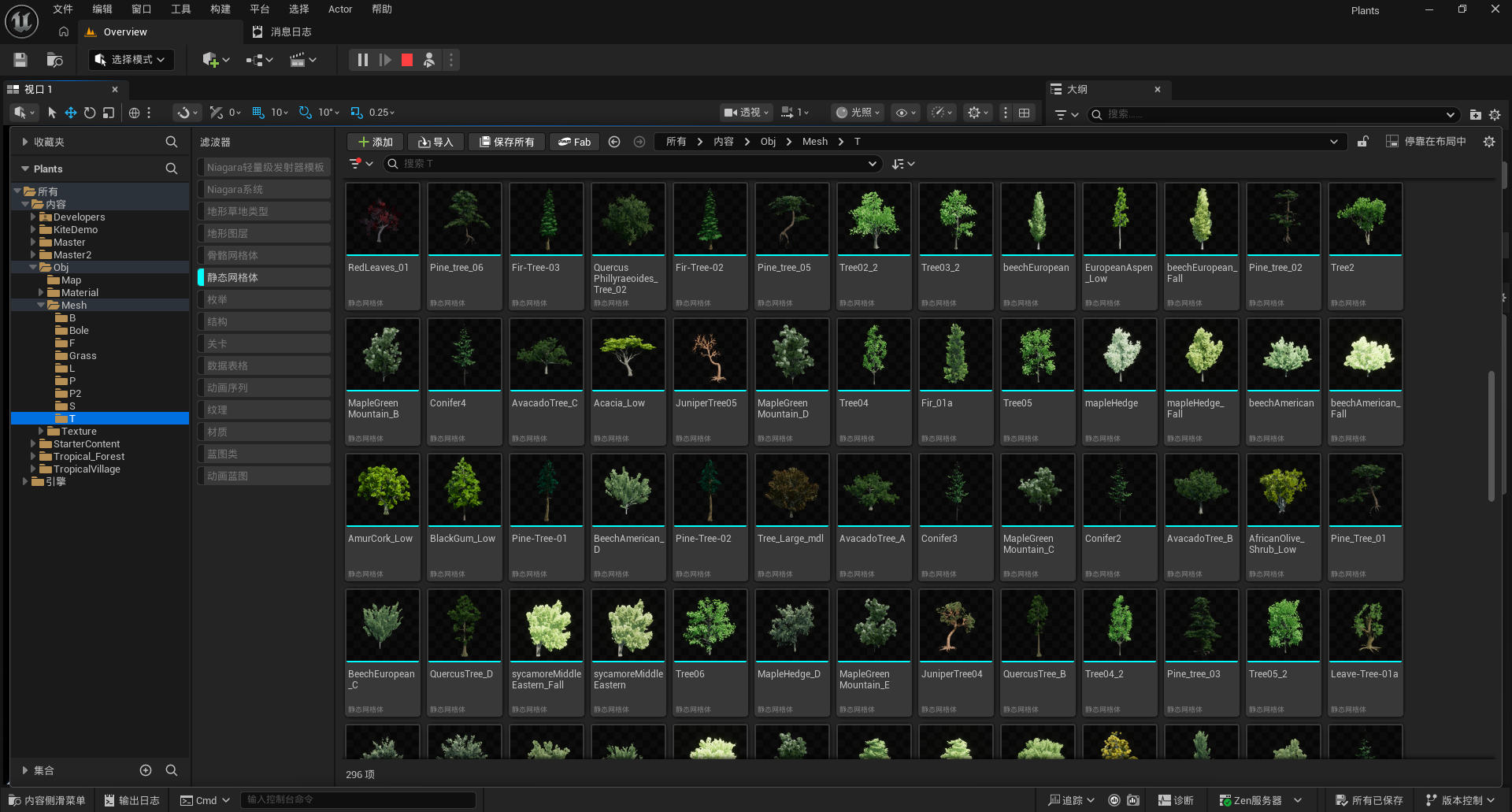Click the 保存所有 button
This screenshot has width=1512, height=812.
click(506, 142)
